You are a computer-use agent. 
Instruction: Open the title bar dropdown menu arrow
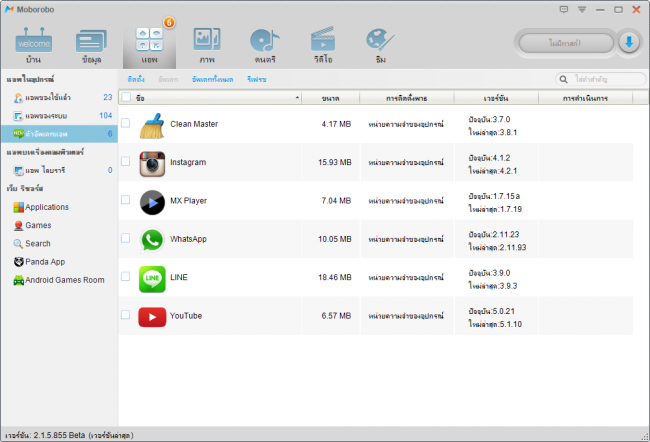[582, 10]
